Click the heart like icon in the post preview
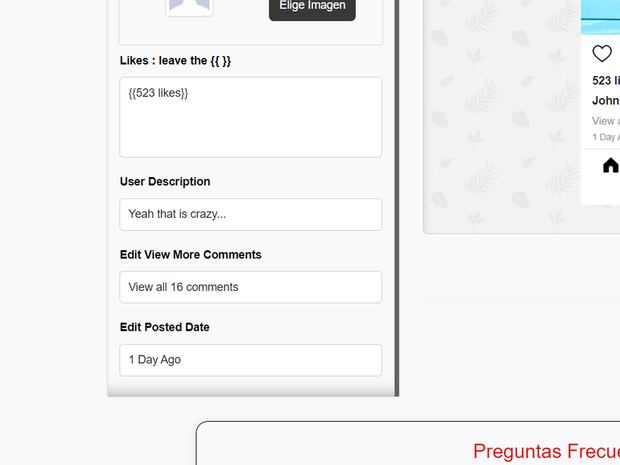 pyautogui.click(x=602, y=54)
